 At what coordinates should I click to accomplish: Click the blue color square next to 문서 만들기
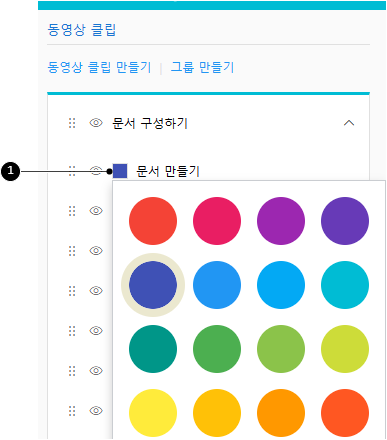(x=120, y=171)
